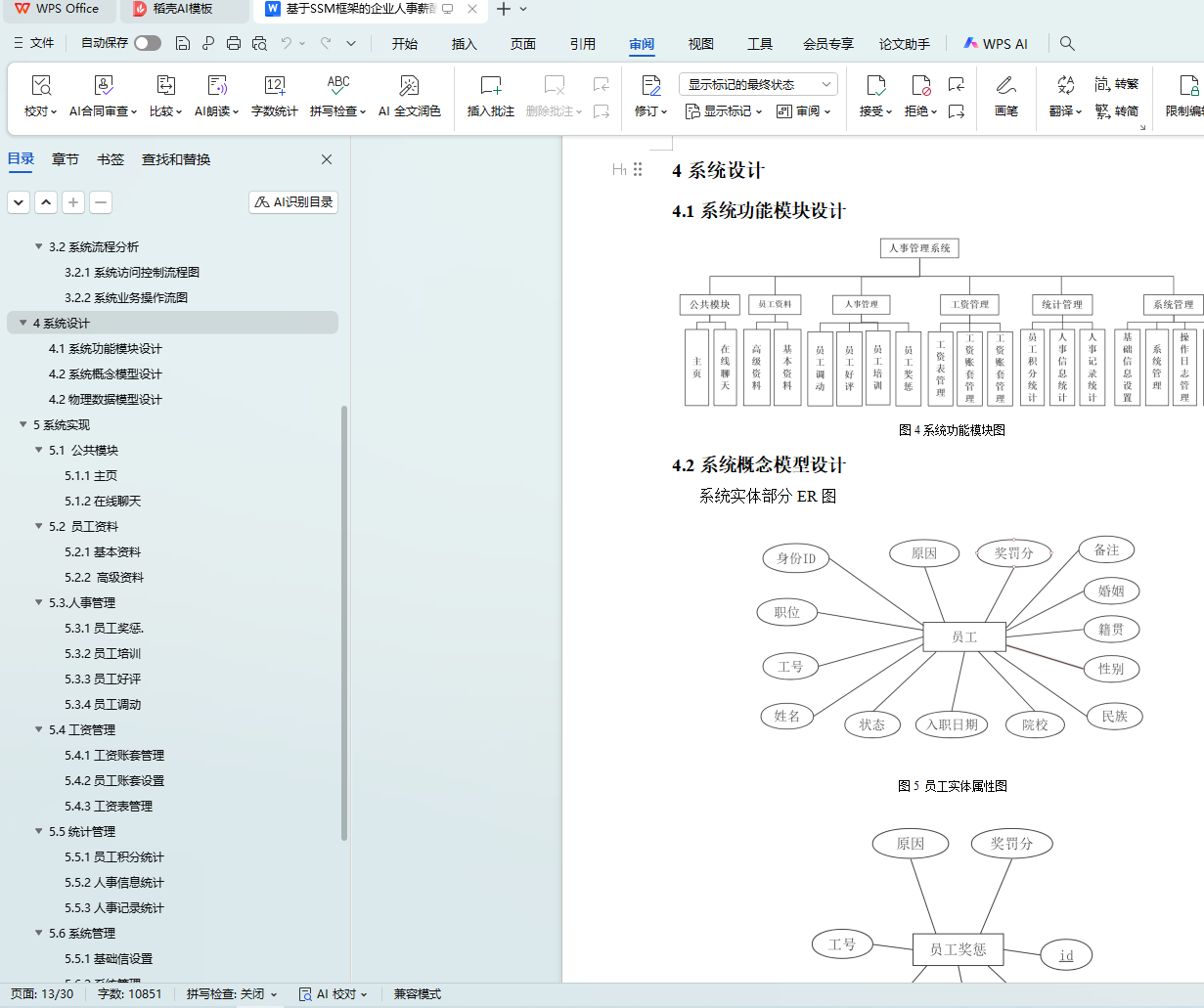Viewport: 1204px width, 1008px height.
Task: Switch to the 插入 ribbon tab
Action: tap(464, 44)
